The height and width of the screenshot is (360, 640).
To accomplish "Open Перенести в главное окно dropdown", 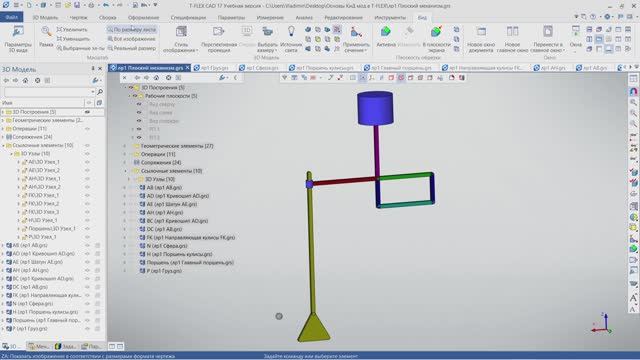I will click(548, 39).
